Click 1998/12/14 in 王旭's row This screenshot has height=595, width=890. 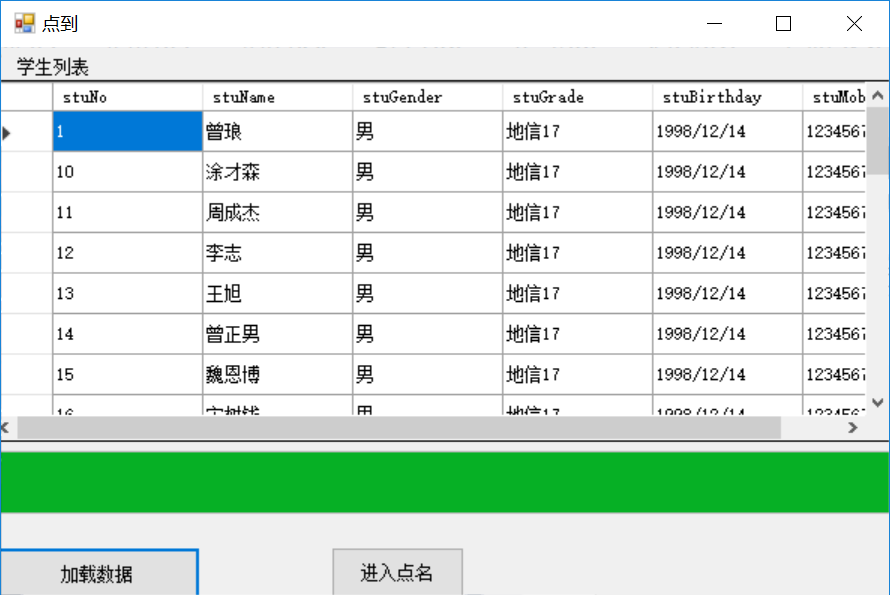pyautogui.click(x=700, y=293)
